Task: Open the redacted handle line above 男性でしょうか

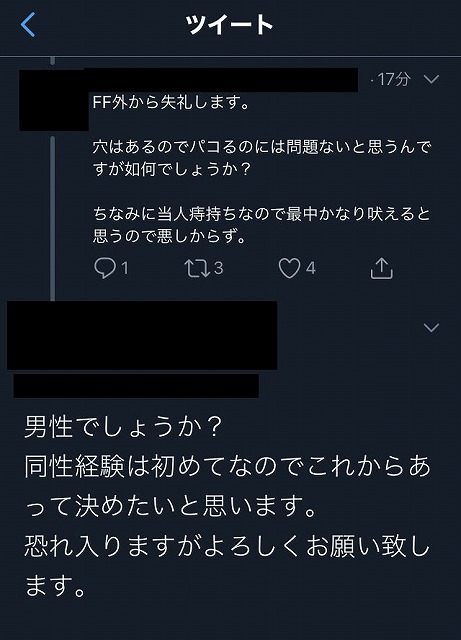Action: tap(136, 386)
